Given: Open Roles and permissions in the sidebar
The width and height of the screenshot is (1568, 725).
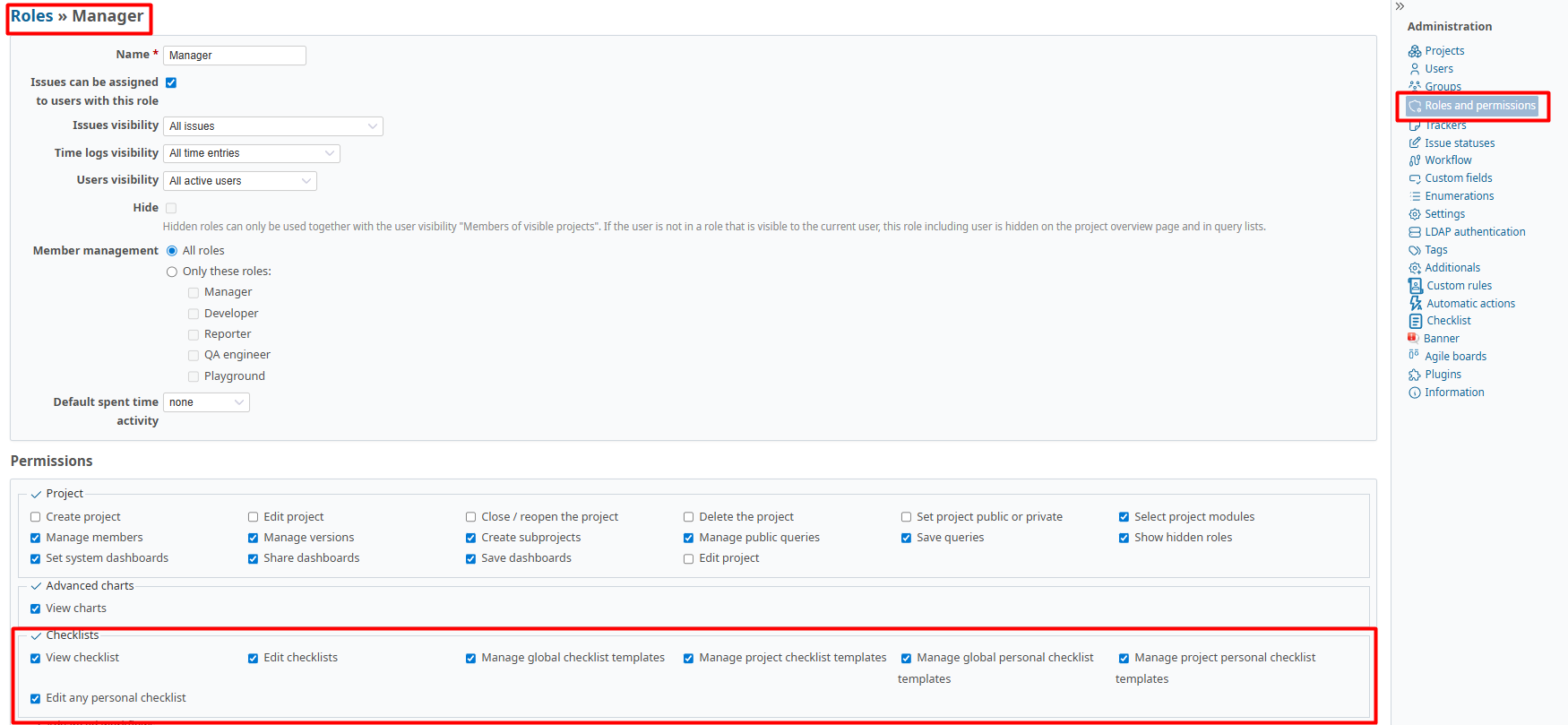Looking at the screenshot, I should point(1479,106).
